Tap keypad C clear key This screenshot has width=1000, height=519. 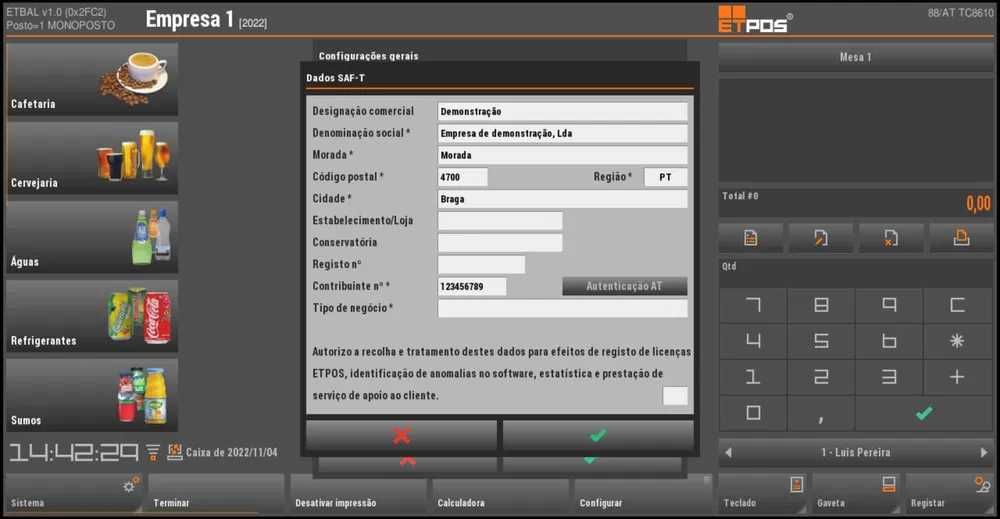pyautogui.click(x=957, y=305)
